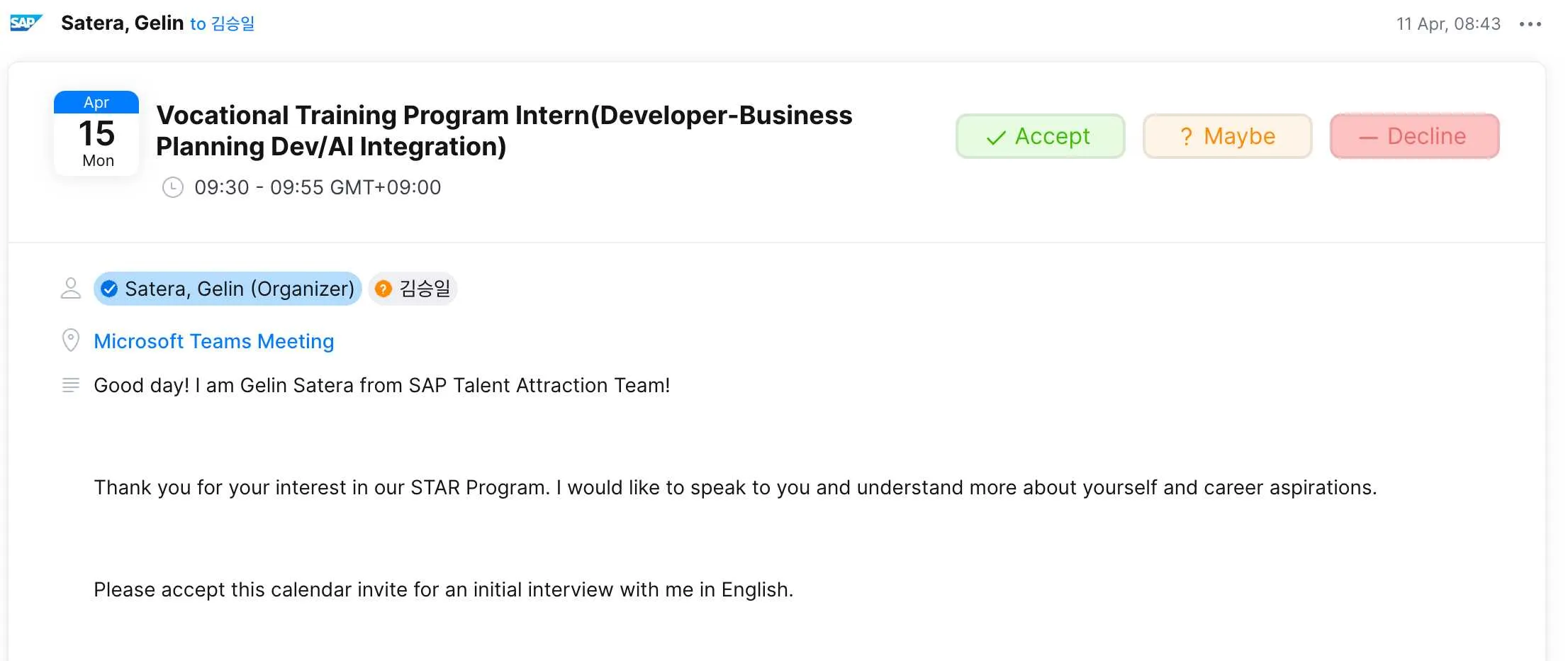Click the location pin icon
This screenshot has height=661, width=1568.
coord(70,340)
